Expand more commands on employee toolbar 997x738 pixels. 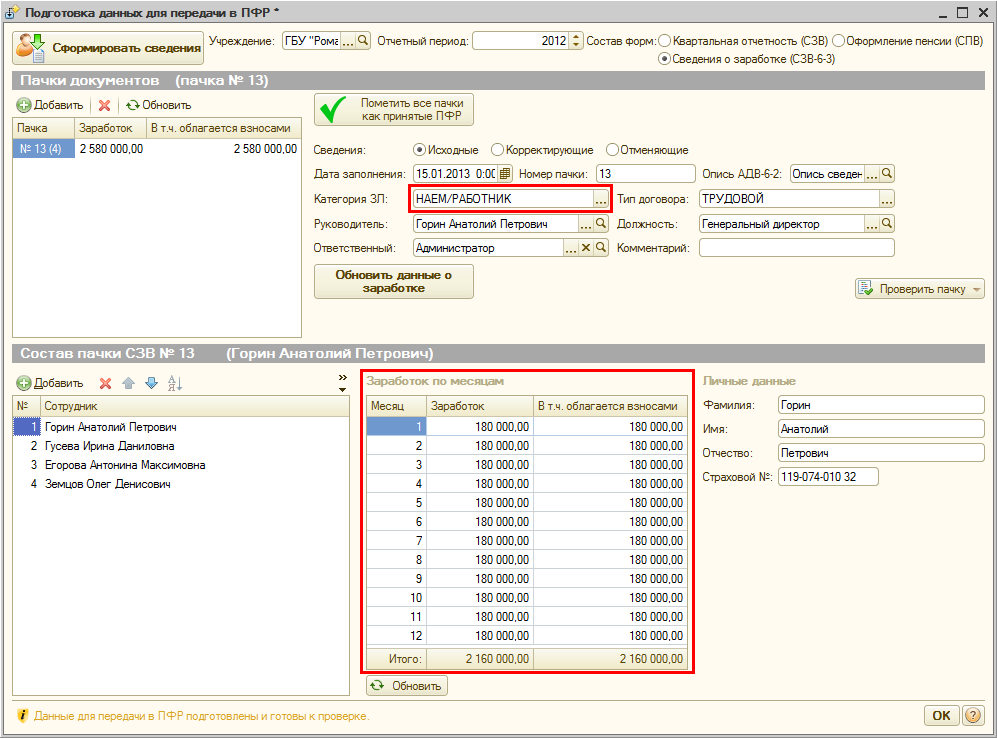pos(343,380)
